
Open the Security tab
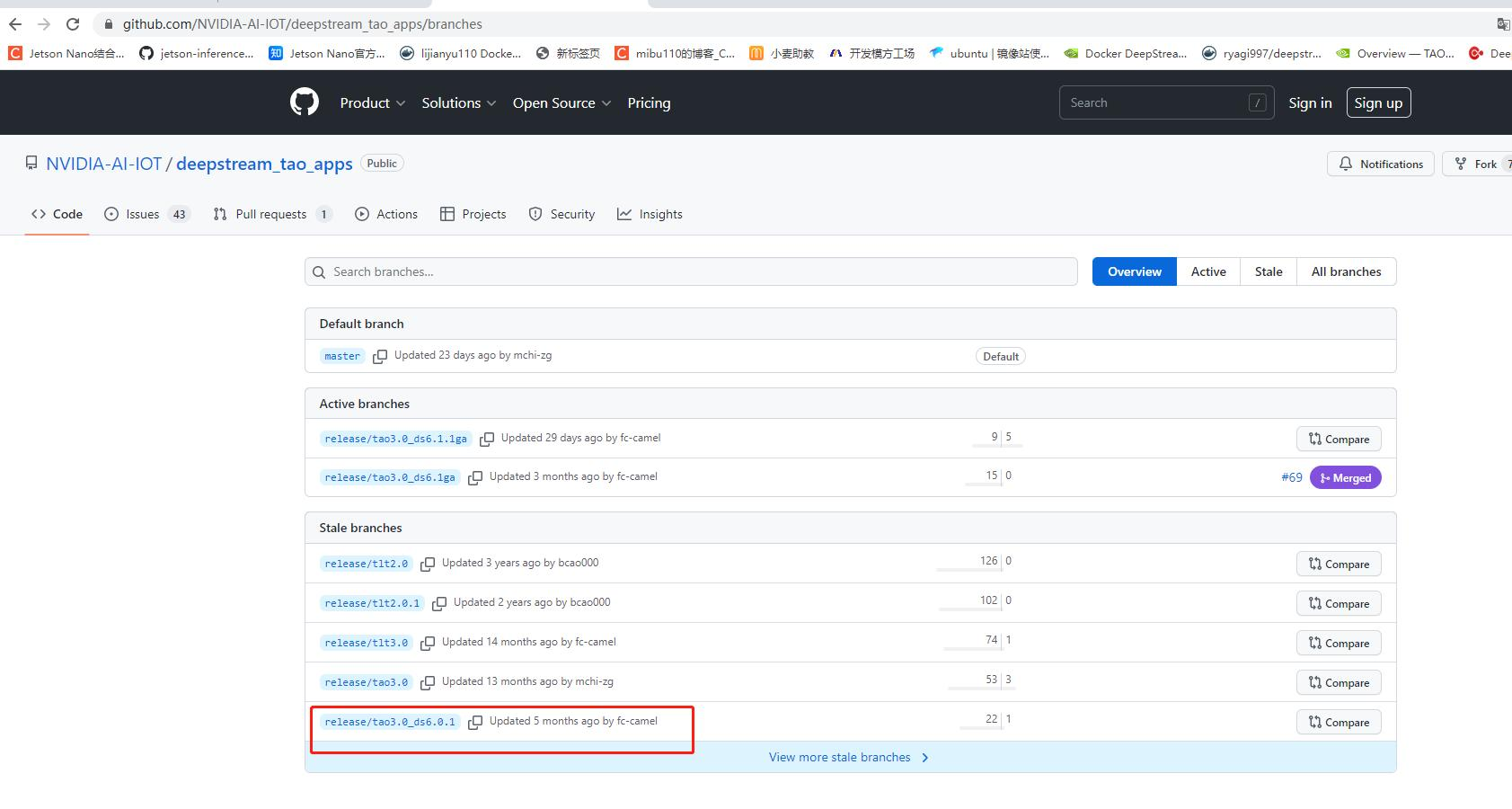coord(561,214)
